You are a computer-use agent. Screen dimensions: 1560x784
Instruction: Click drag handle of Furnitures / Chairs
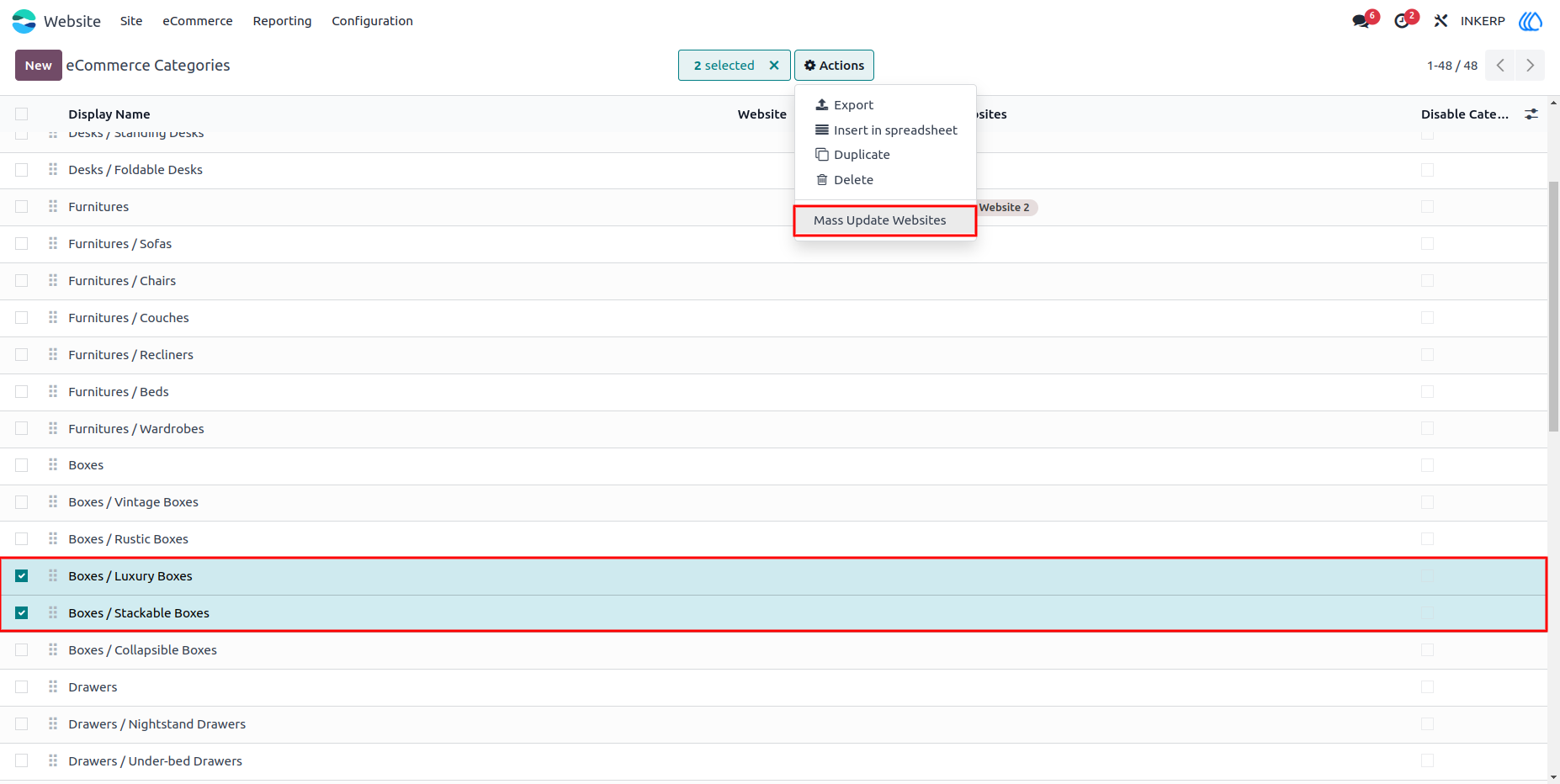[x=53, y=280]
